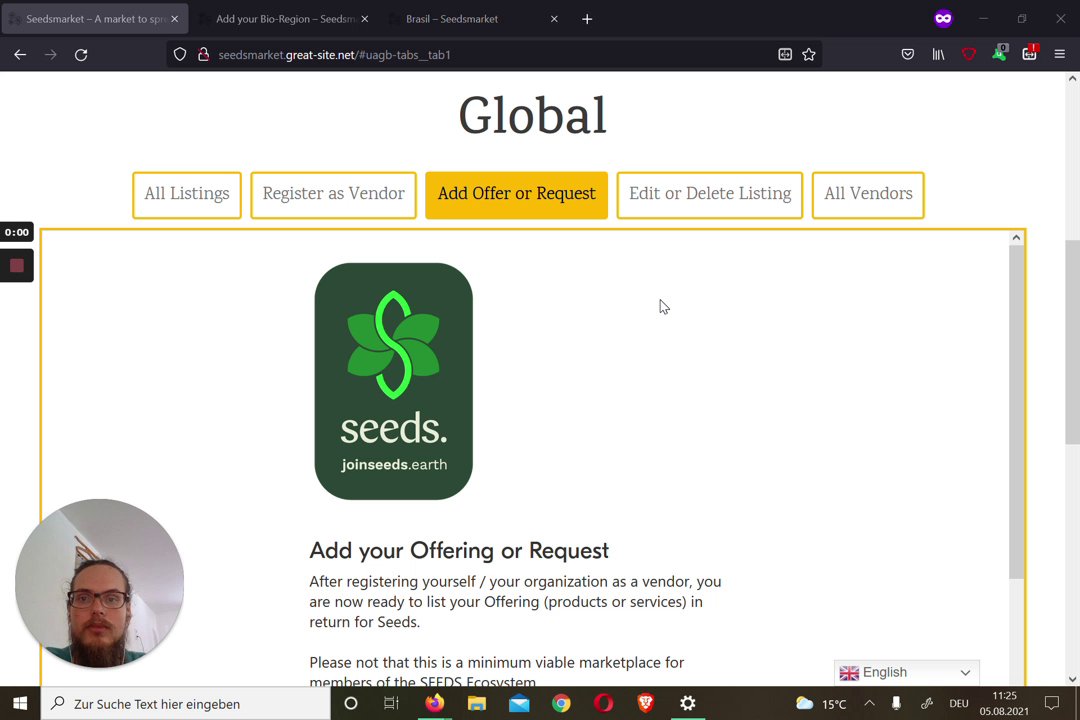Open Settings gear in taskbar
Viewport: 1080px width, 720px height.
pyautogui.click(x=687, y=703)
